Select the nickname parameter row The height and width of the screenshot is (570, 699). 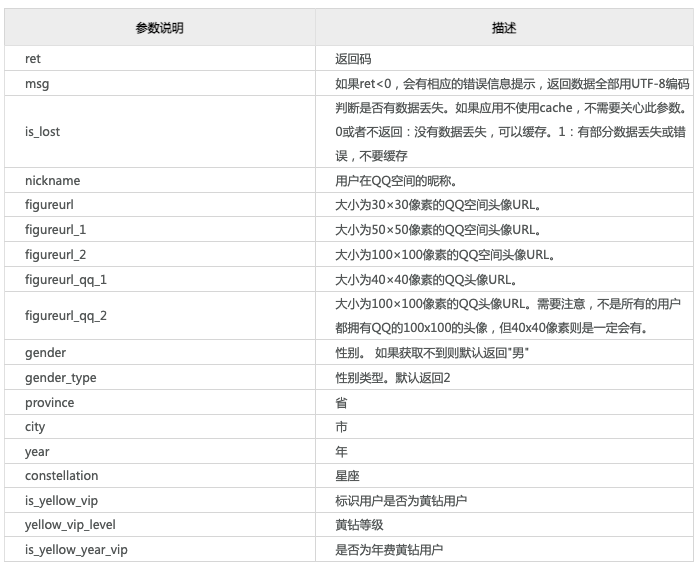coord(52,181)
